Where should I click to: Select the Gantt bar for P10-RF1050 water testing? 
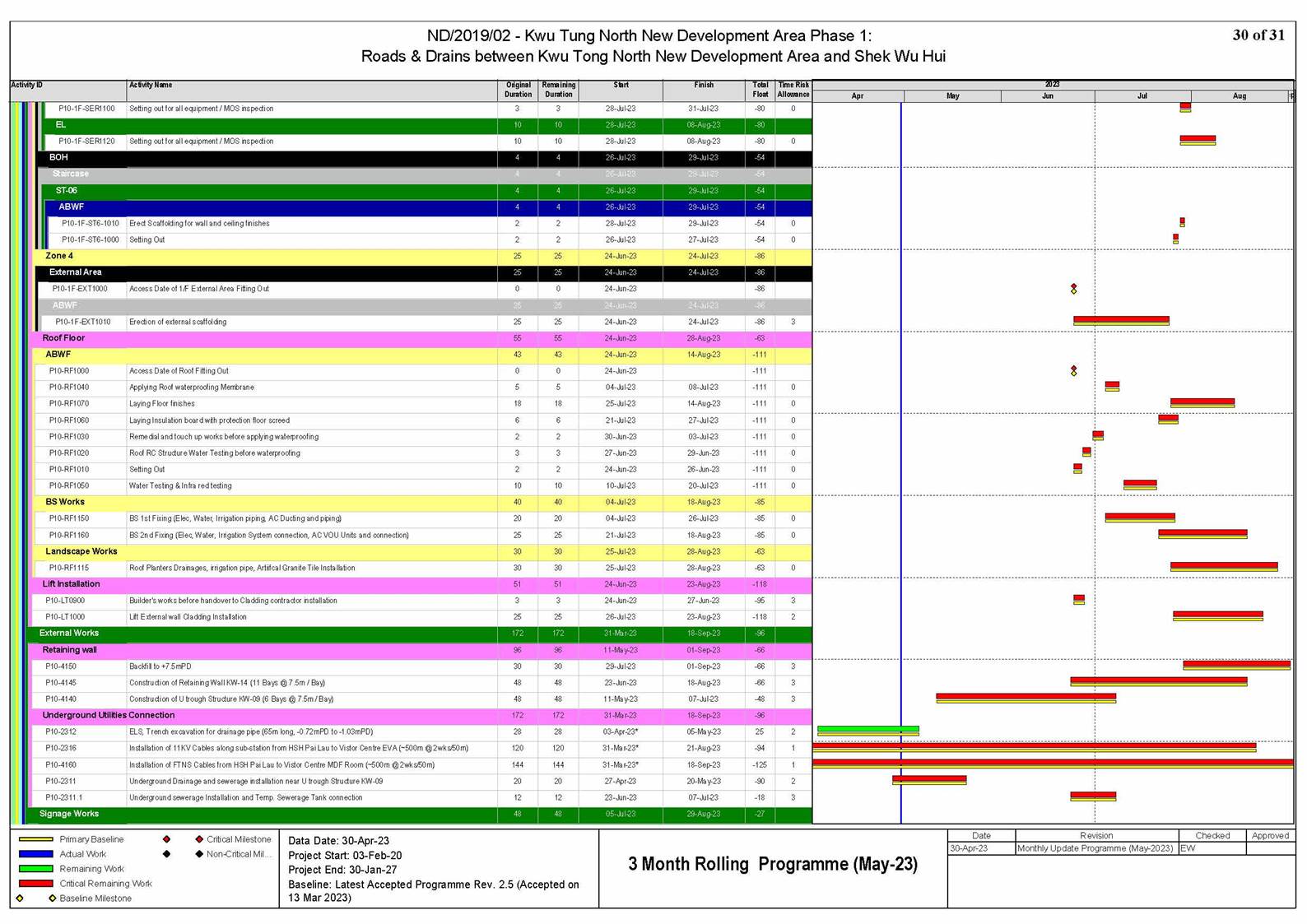(x=1140, y=485)
